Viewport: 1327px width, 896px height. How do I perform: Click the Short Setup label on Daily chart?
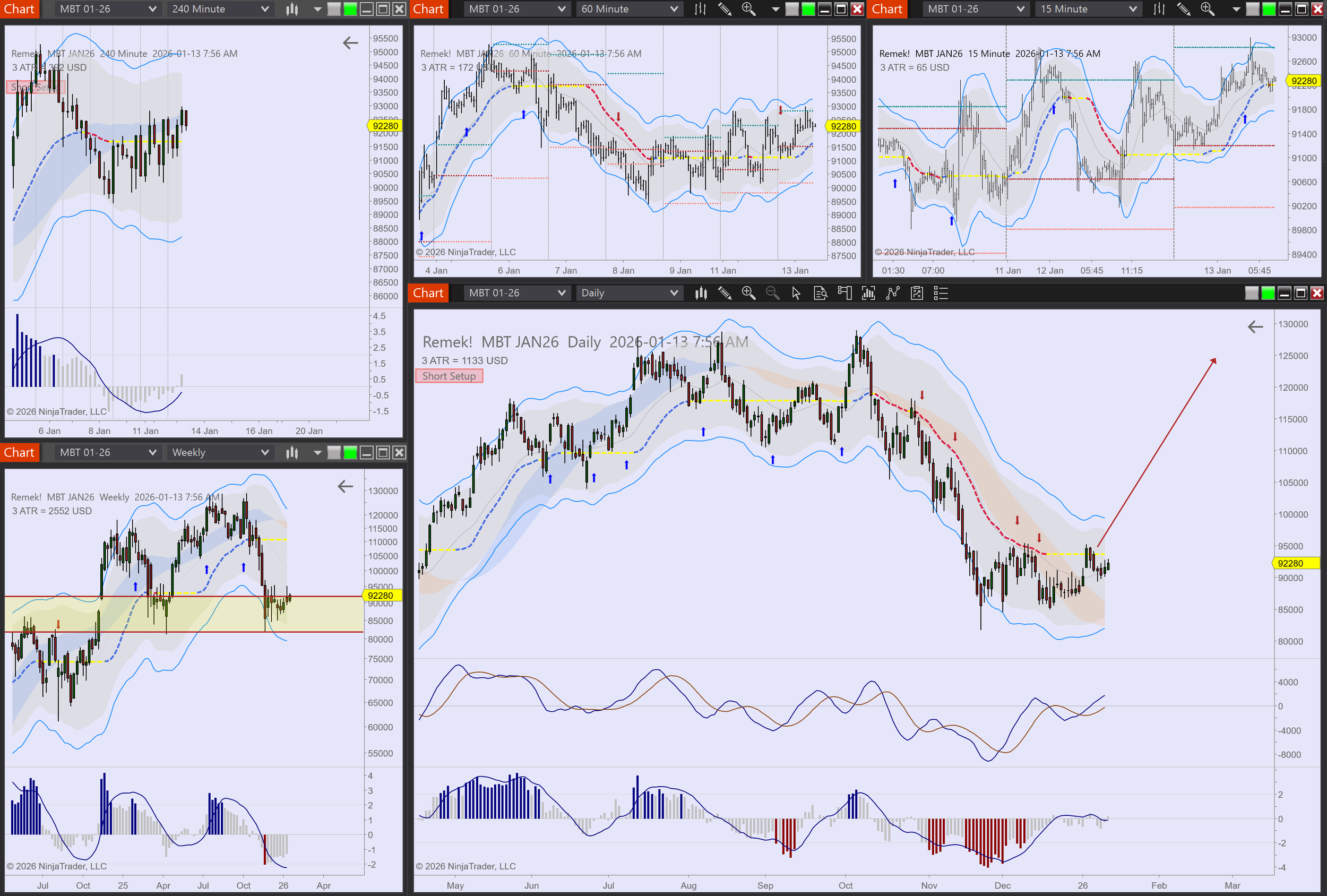(449, 376)
